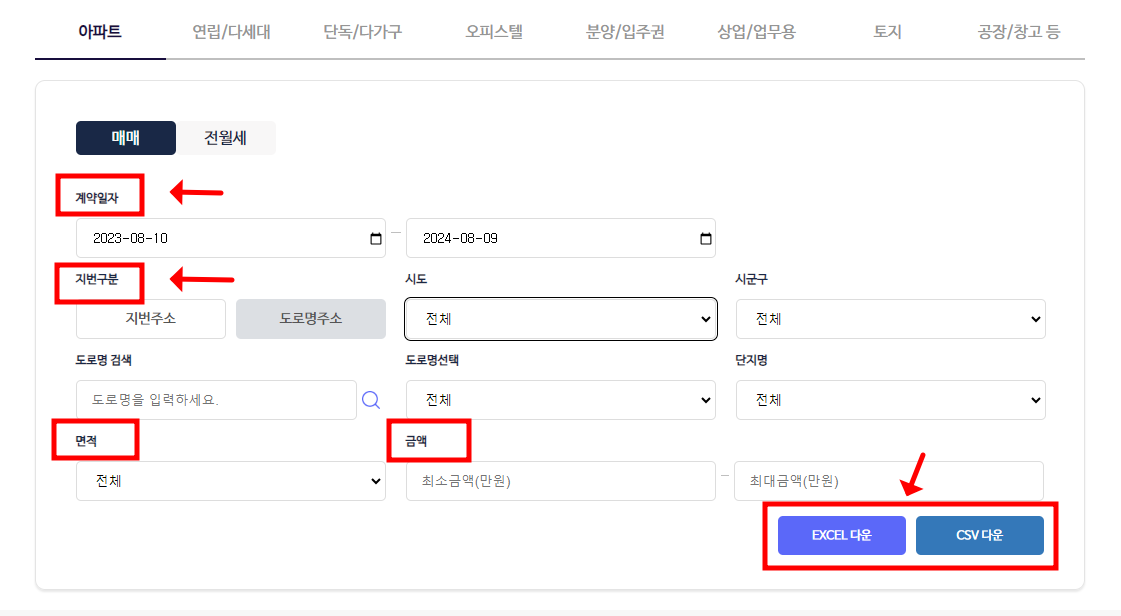This screenshot has width=1121, height=616.
Task: Switch to 전월세 rental mode
Action: 223,138
